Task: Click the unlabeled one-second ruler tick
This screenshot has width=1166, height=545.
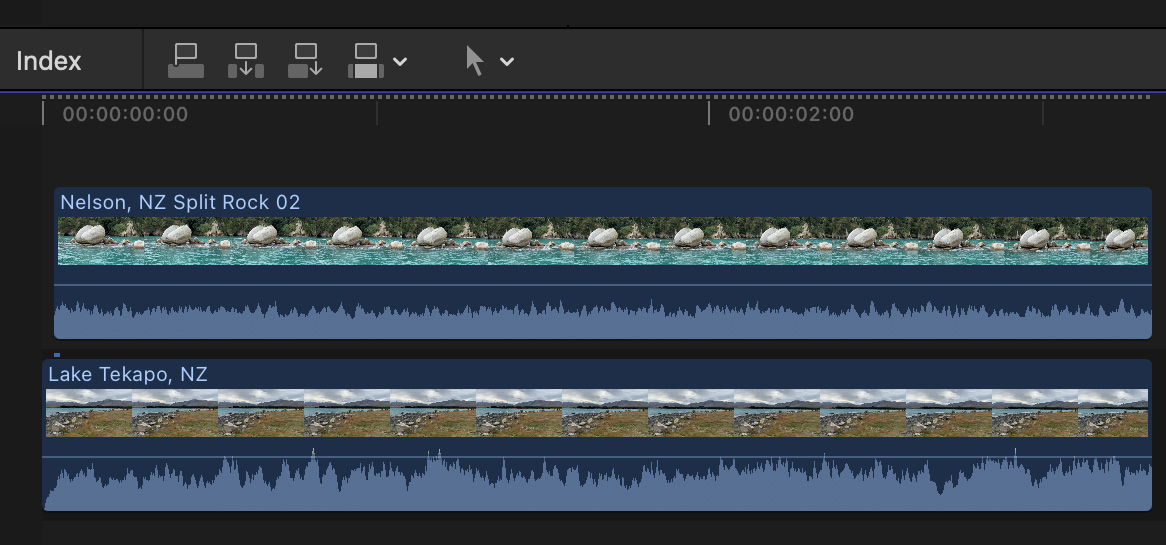Action: 376,114
